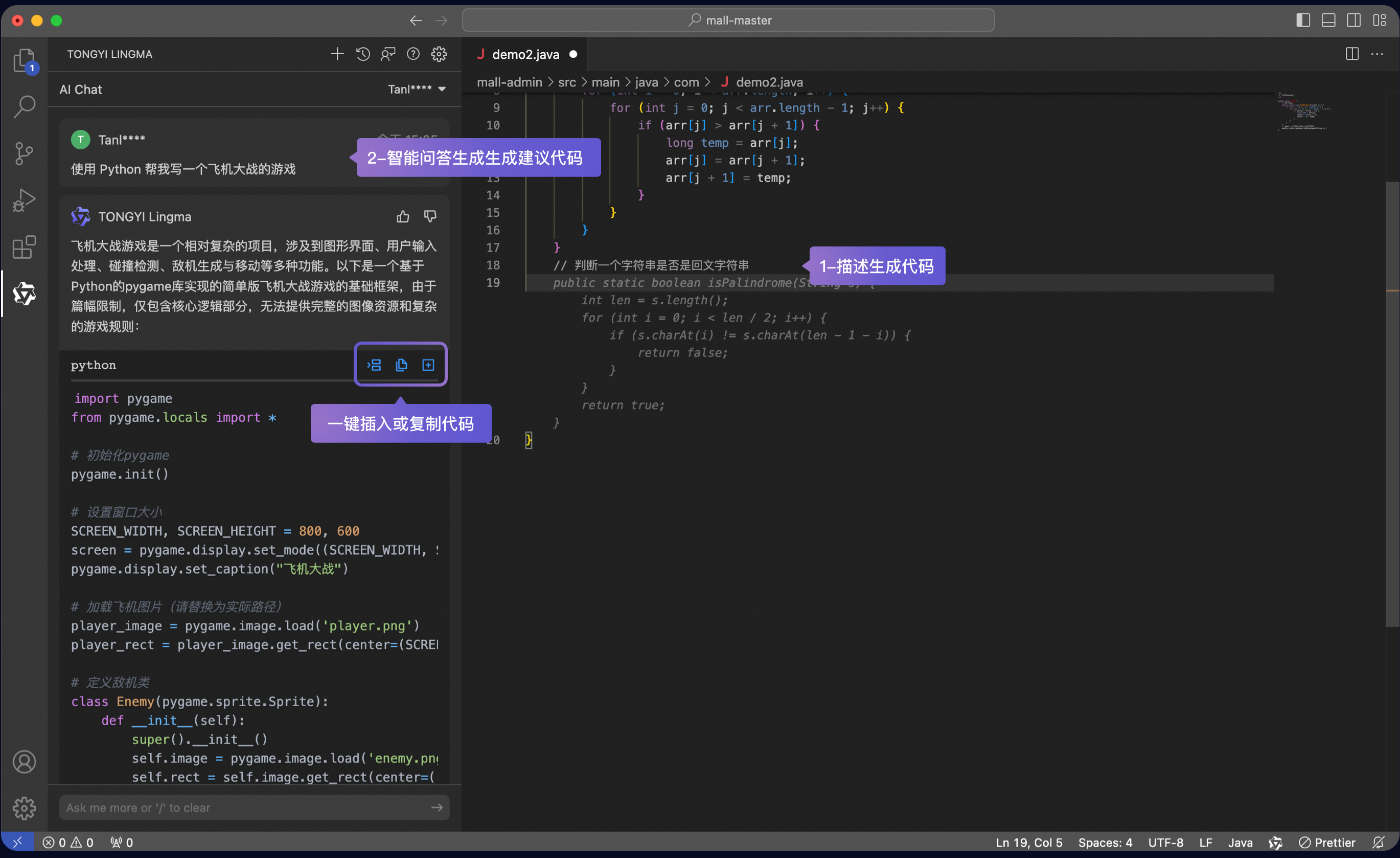Toggle the primary side bar layout

(x=1303, y=20)
